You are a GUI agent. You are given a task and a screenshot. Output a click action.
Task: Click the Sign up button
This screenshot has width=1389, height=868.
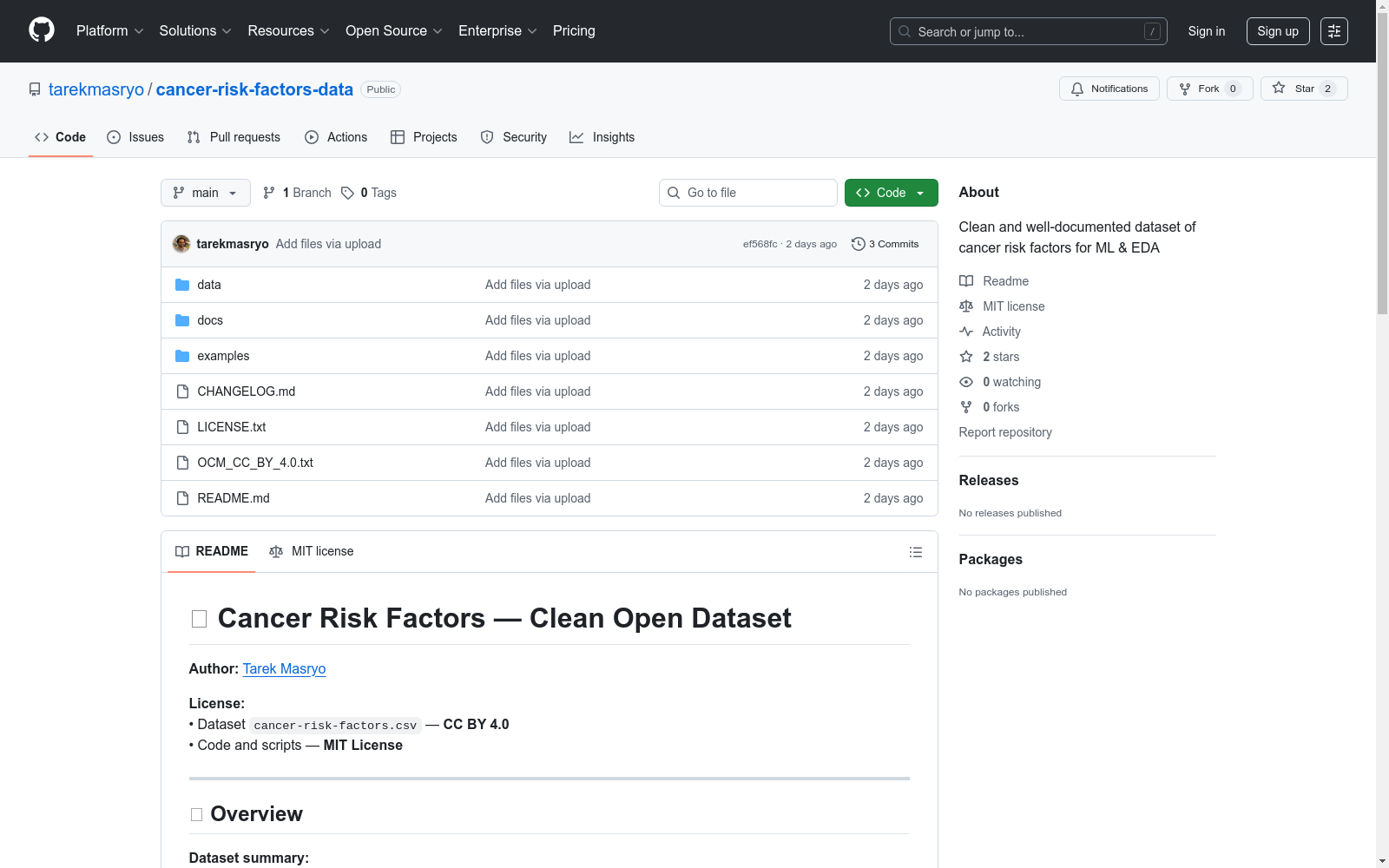(x=1278, y=31)
